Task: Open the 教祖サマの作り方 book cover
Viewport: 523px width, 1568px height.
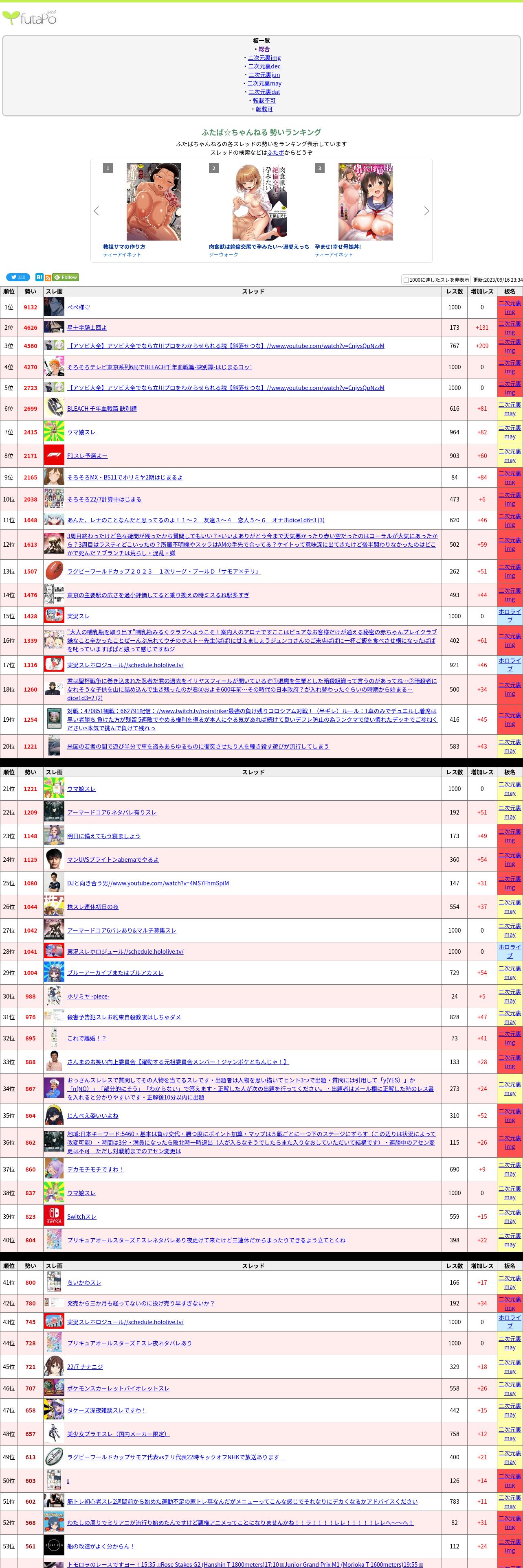Action: click(x=154, y=201)
